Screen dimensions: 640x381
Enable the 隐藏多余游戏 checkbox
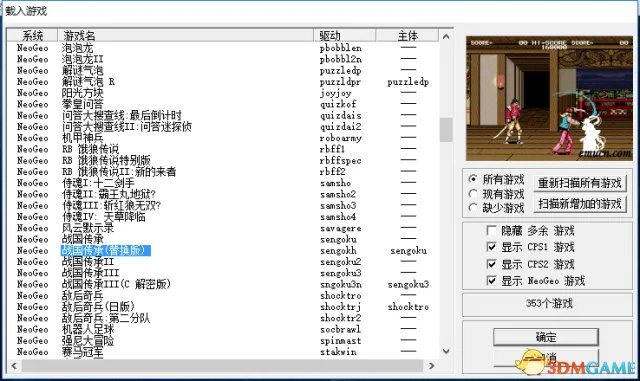click(x=492, y=231)
